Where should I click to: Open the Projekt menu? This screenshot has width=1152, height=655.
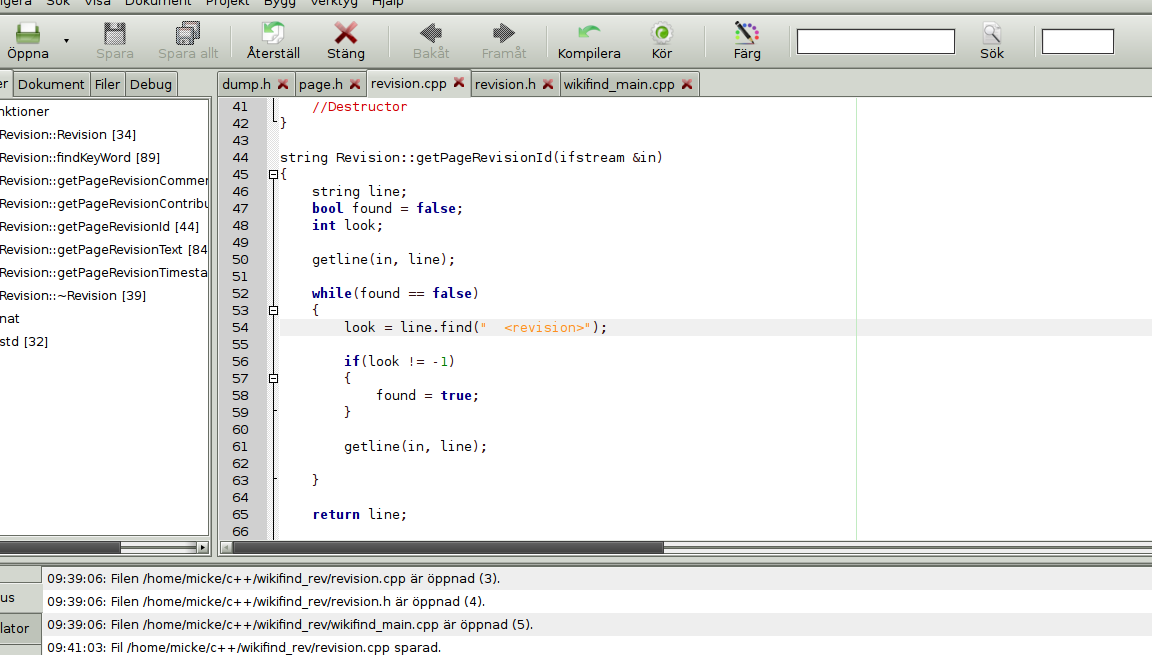click(x=228, y=4)
